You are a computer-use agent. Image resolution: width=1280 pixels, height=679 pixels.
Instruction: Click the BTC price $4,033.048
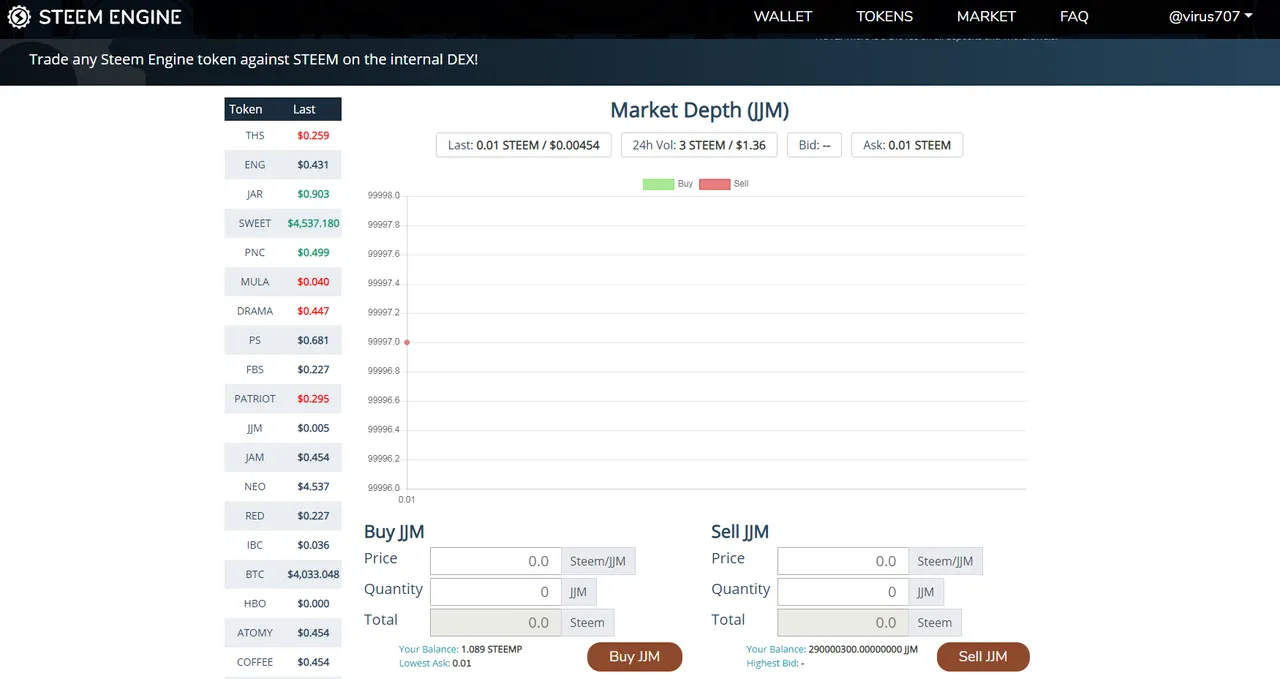tap(313, 574)
